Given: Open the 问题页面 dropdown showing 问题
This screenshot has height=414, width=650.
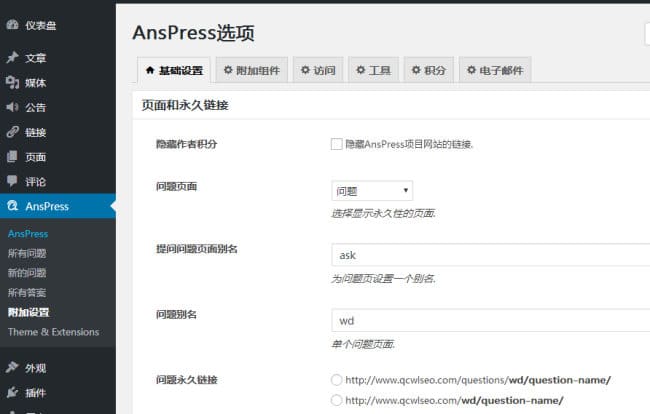Looking at the screenshot, I should (x=372, y=191).
